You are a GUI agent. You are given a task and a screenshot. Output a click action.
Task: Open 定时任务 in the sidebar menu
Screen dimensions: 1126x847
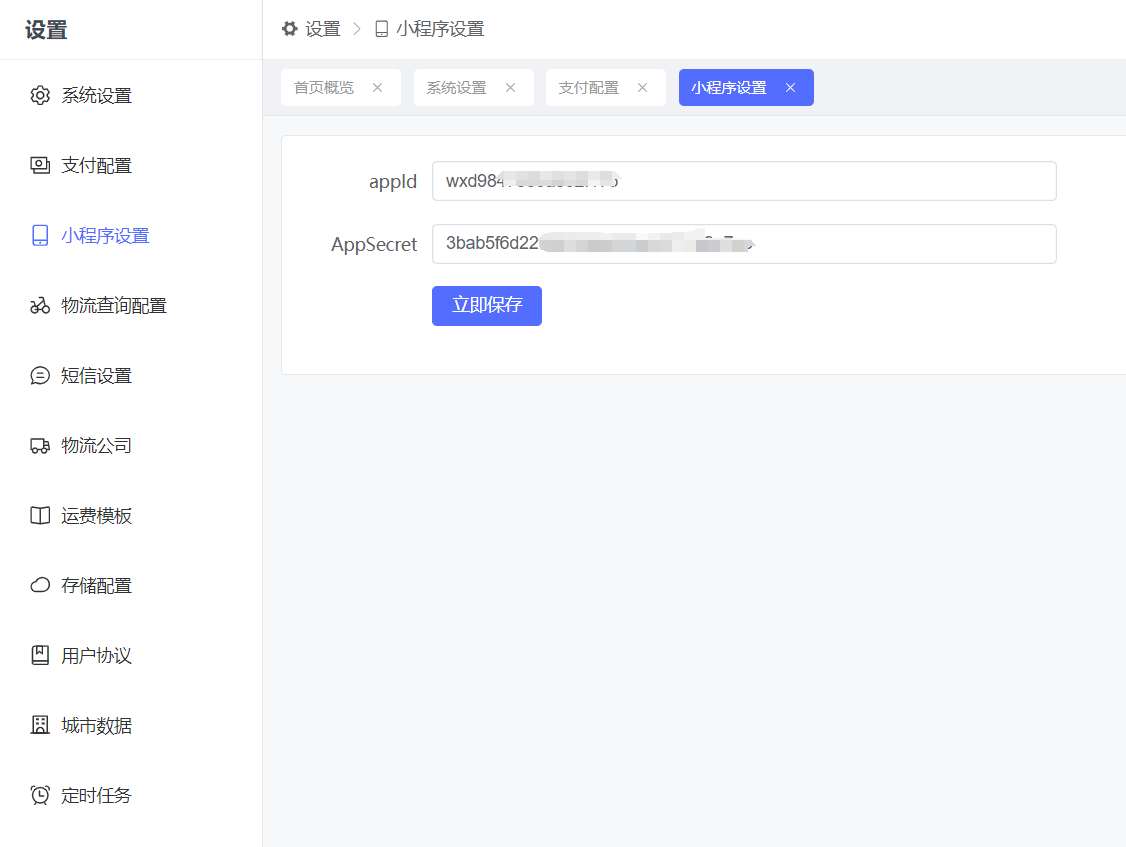point(131,795)
